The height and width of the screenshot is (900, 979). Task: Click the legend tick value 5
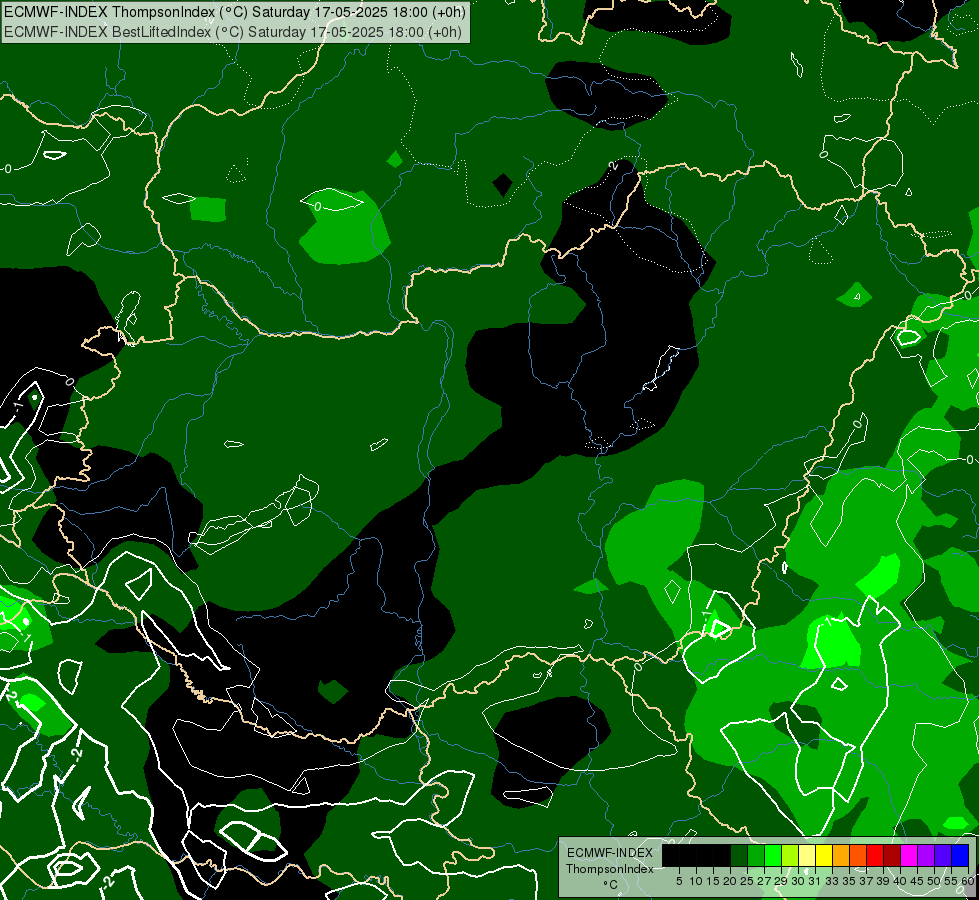coord(679,881)
